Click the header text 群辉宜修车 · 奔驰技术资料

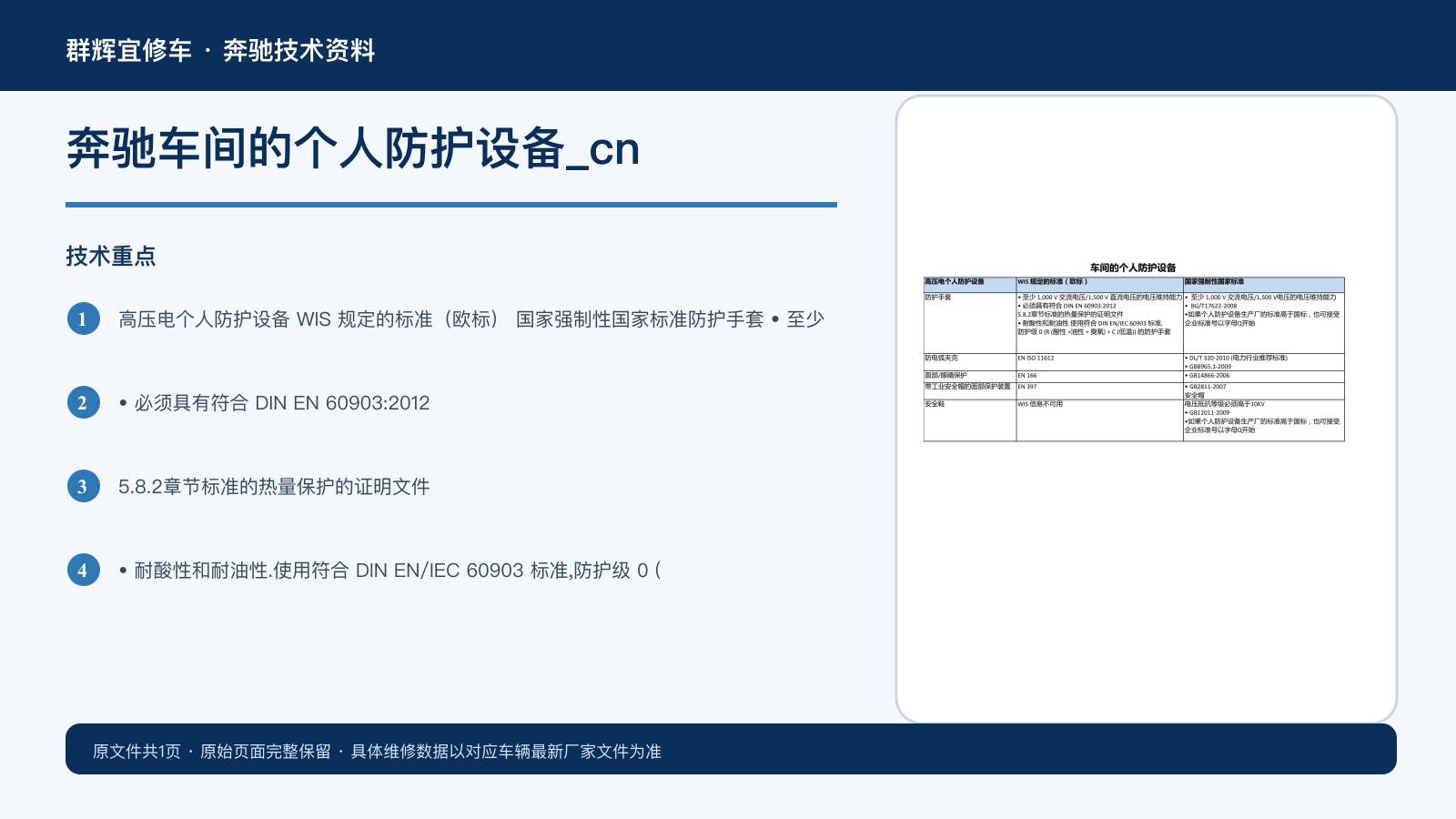point(220,50)
